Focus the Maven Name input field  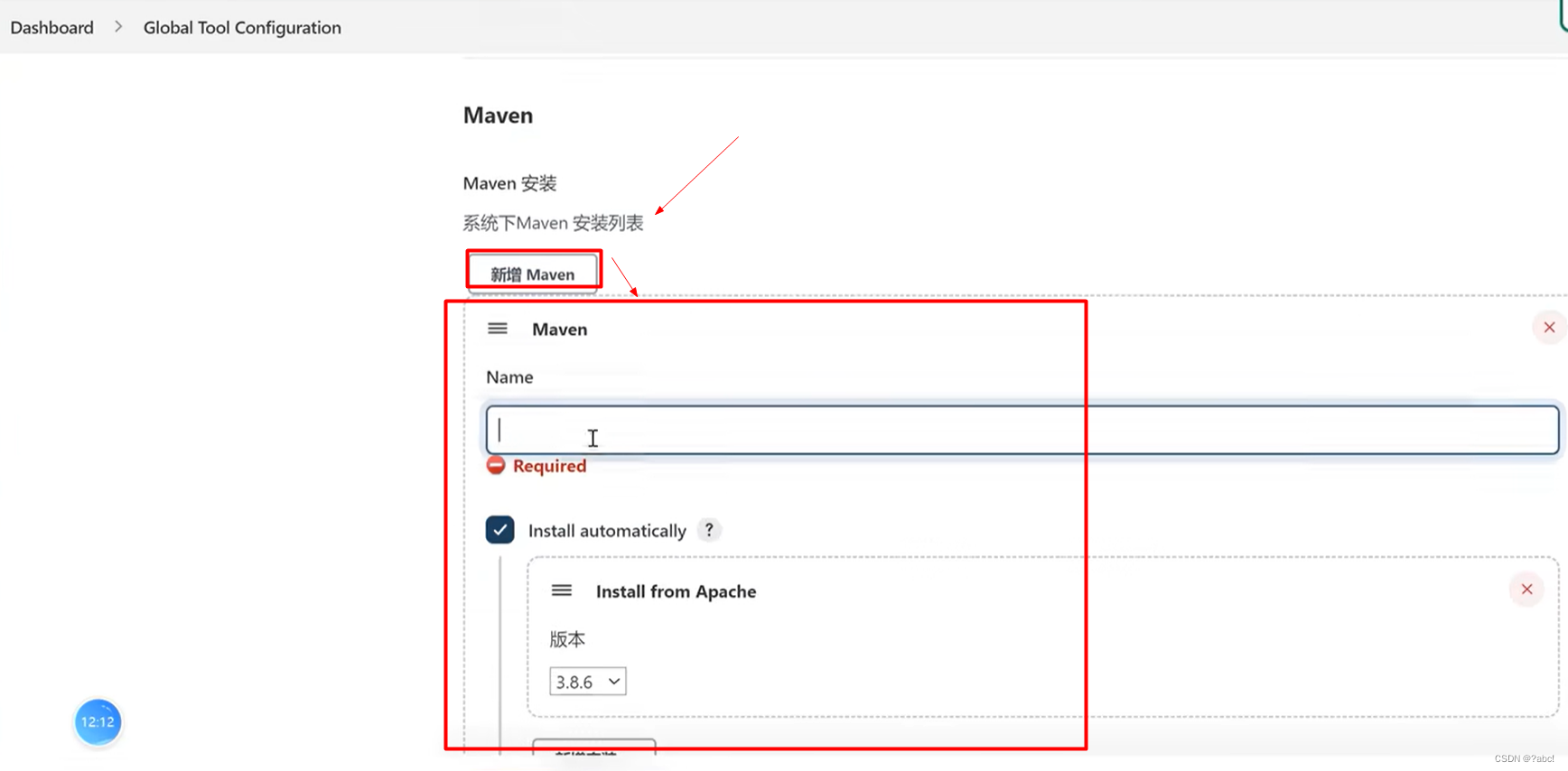click(1022, 430)
